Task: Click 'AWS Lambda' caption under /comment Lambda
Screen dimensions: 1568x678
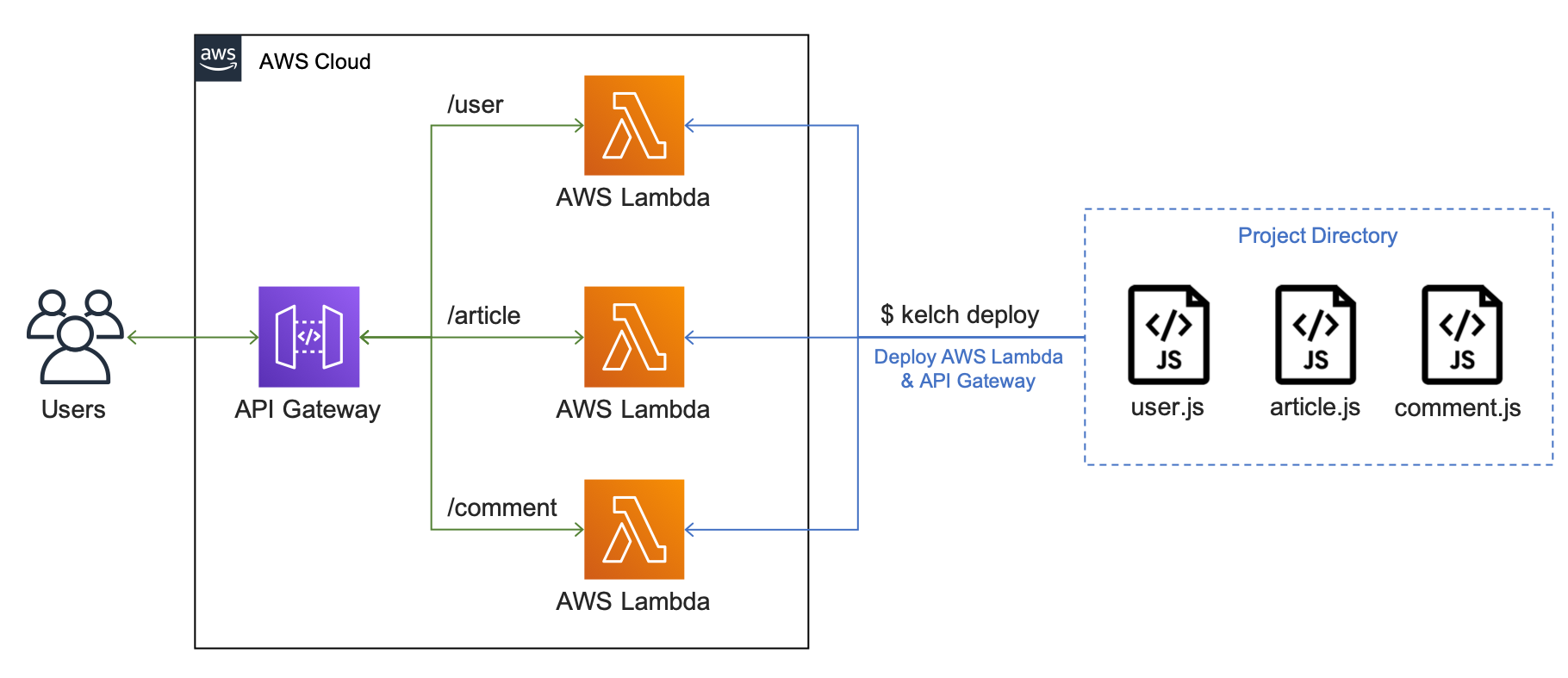Action: coord(633,601)
